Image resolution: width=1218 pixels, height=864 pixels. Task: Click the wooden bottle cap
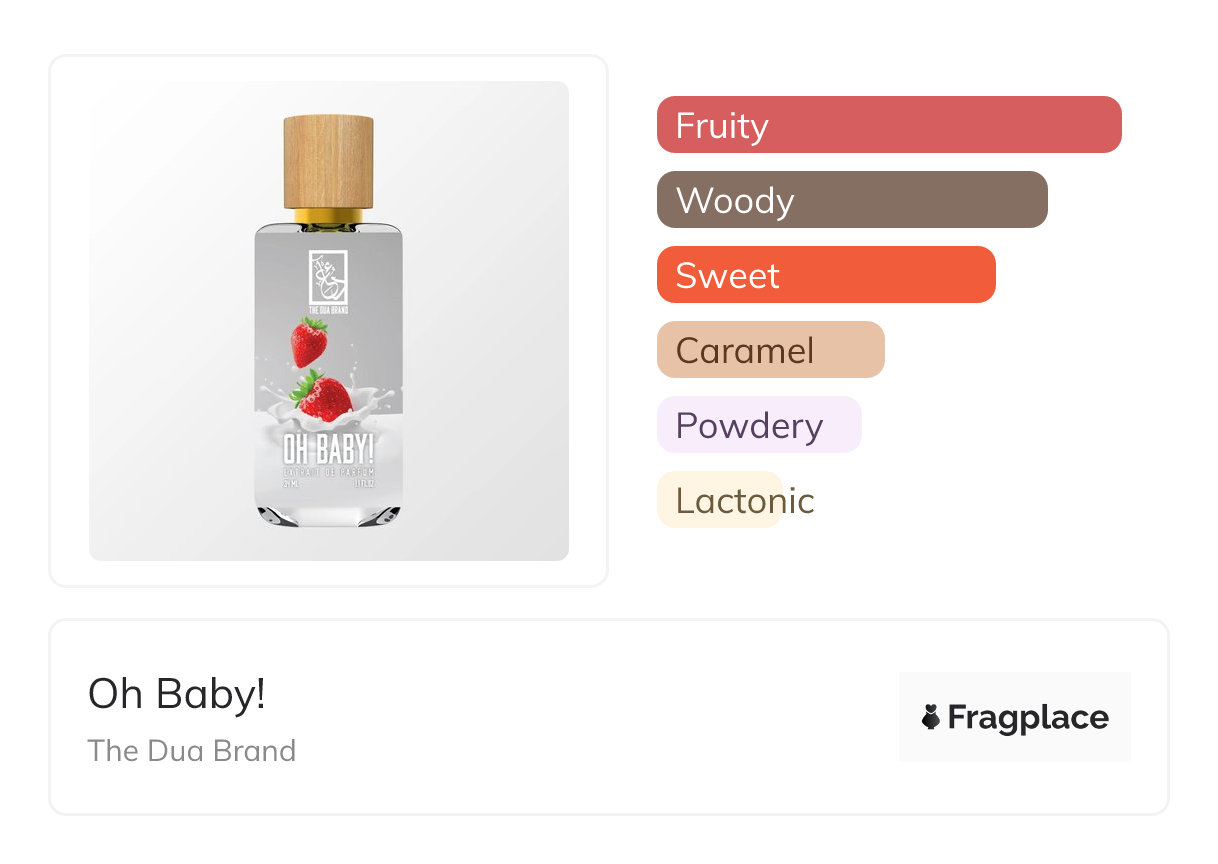coord(328,161)
